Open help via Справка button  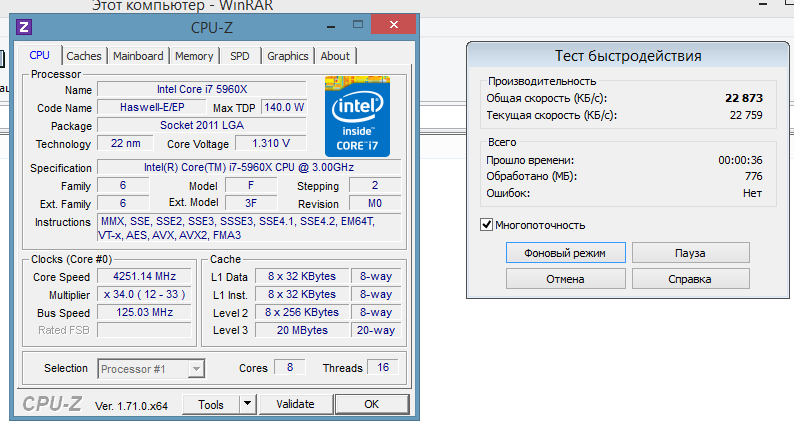690,279
